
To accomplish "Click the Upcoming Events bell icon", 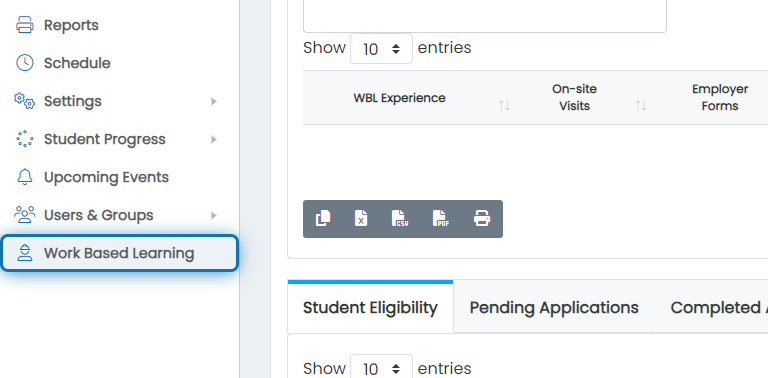I will [x=24, y=177].
